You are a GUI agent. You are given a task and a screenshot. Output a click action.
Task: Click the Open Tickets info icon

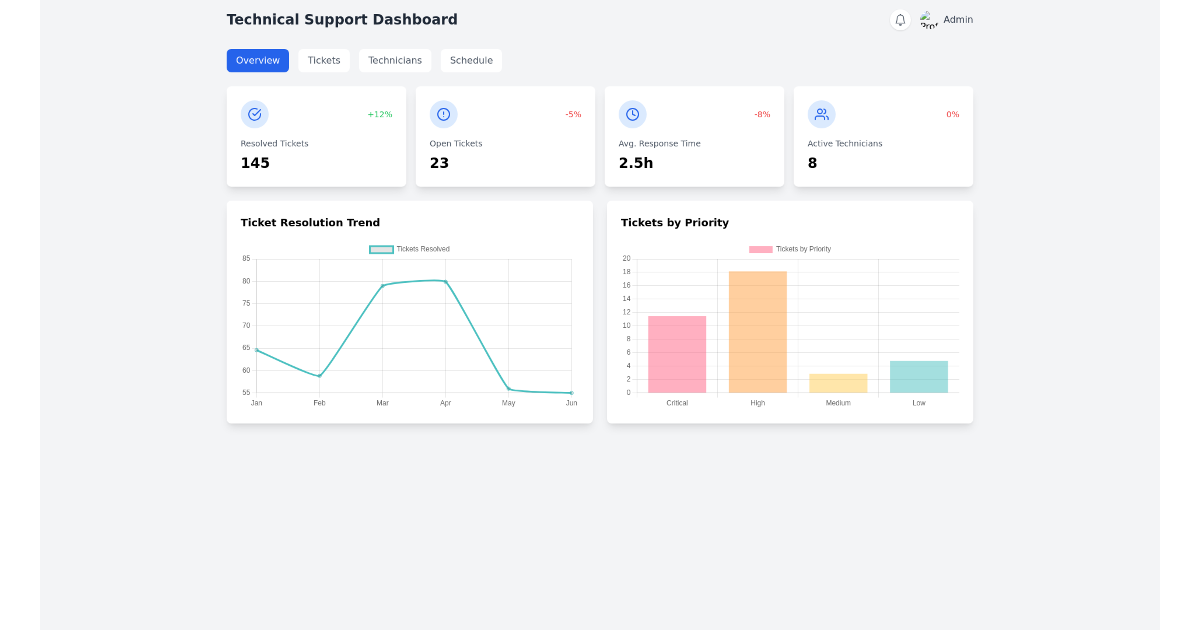[x=443, y=114]
